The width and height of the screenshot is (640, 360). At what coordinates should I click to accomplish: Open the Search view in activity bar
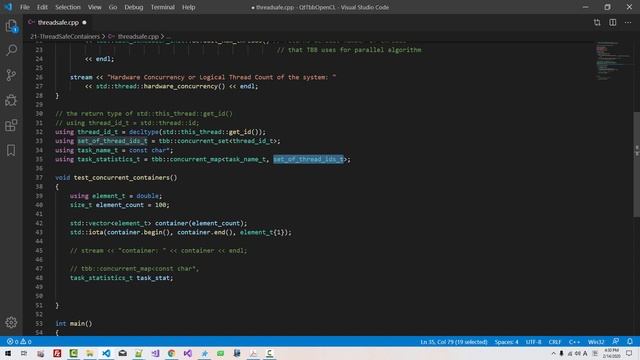click(x=11, y=50)
